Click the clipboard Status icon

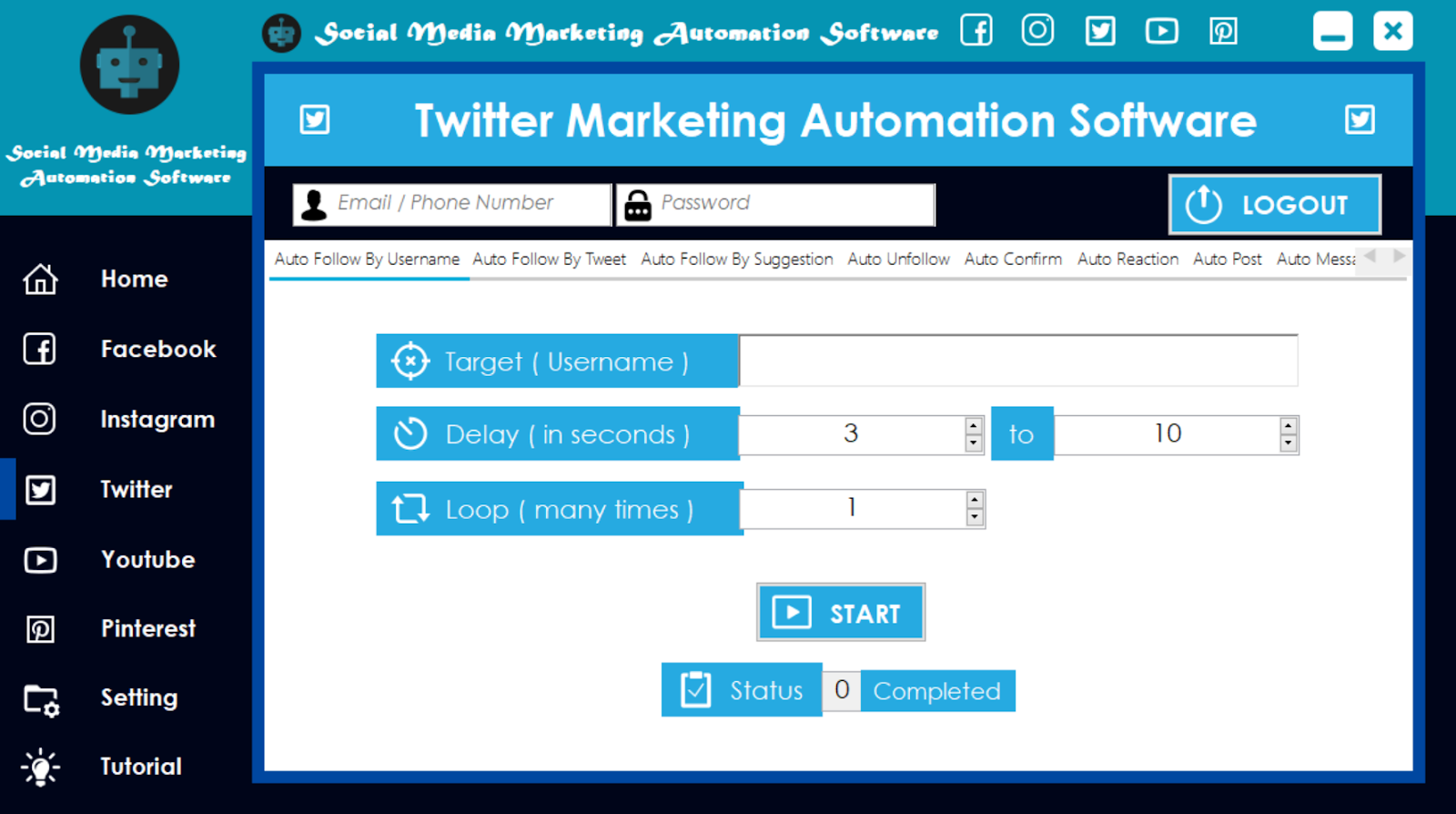(x=696, y=689)
